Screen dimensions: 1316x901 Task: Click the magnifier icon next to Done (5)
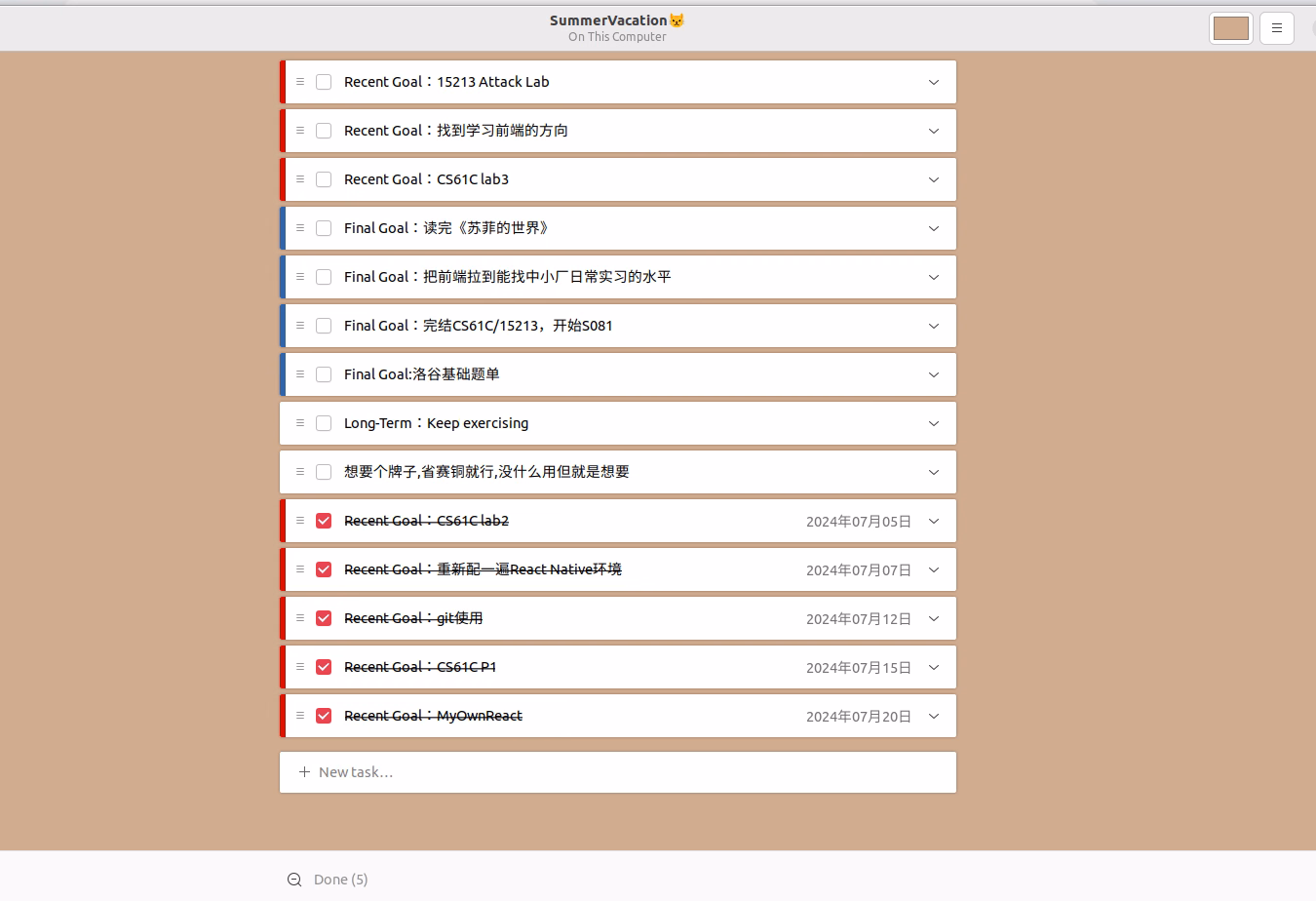pyautogui.click(x=294, y=880)
